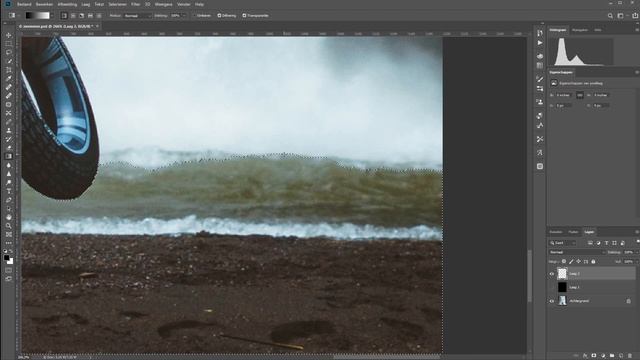Create a new layer group
The image size is (640, 360).
click(612, 356)
